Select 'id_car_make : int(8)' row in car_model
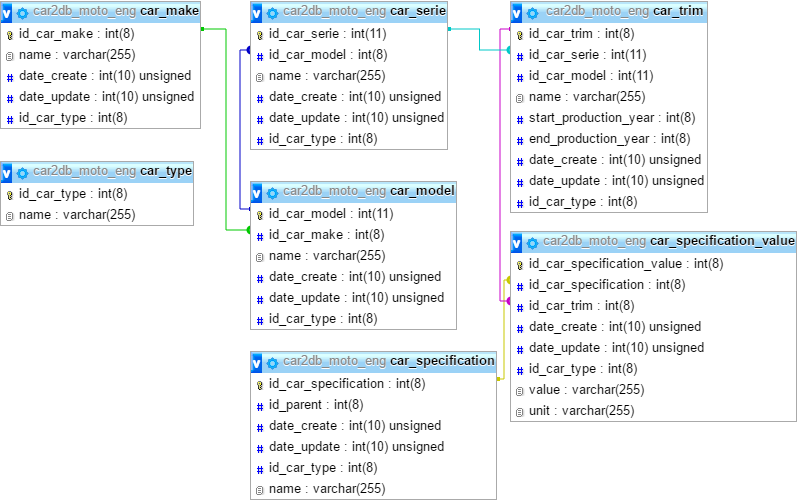 tap(354, 235)
